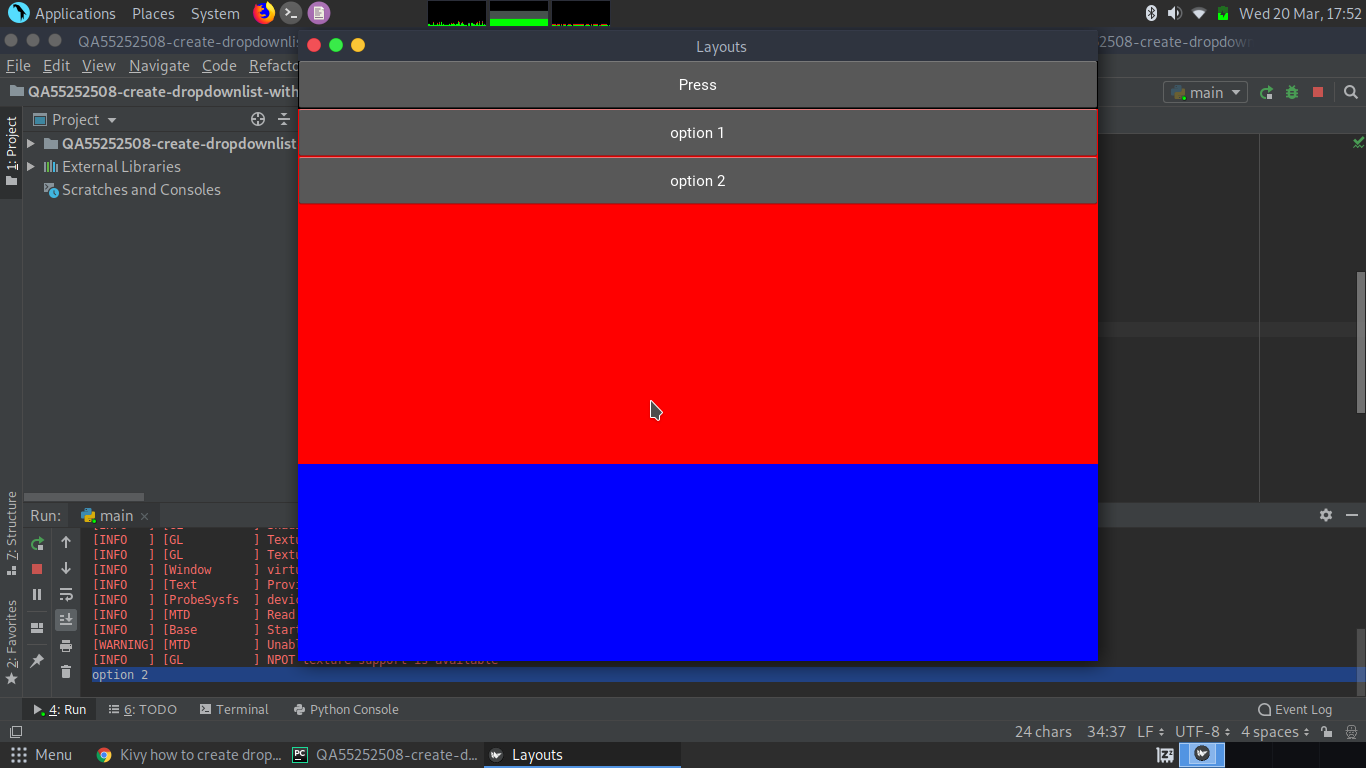Open terminal launcher in top panel
Screen dimensions: 1366x768
click(x=291, y=13)
